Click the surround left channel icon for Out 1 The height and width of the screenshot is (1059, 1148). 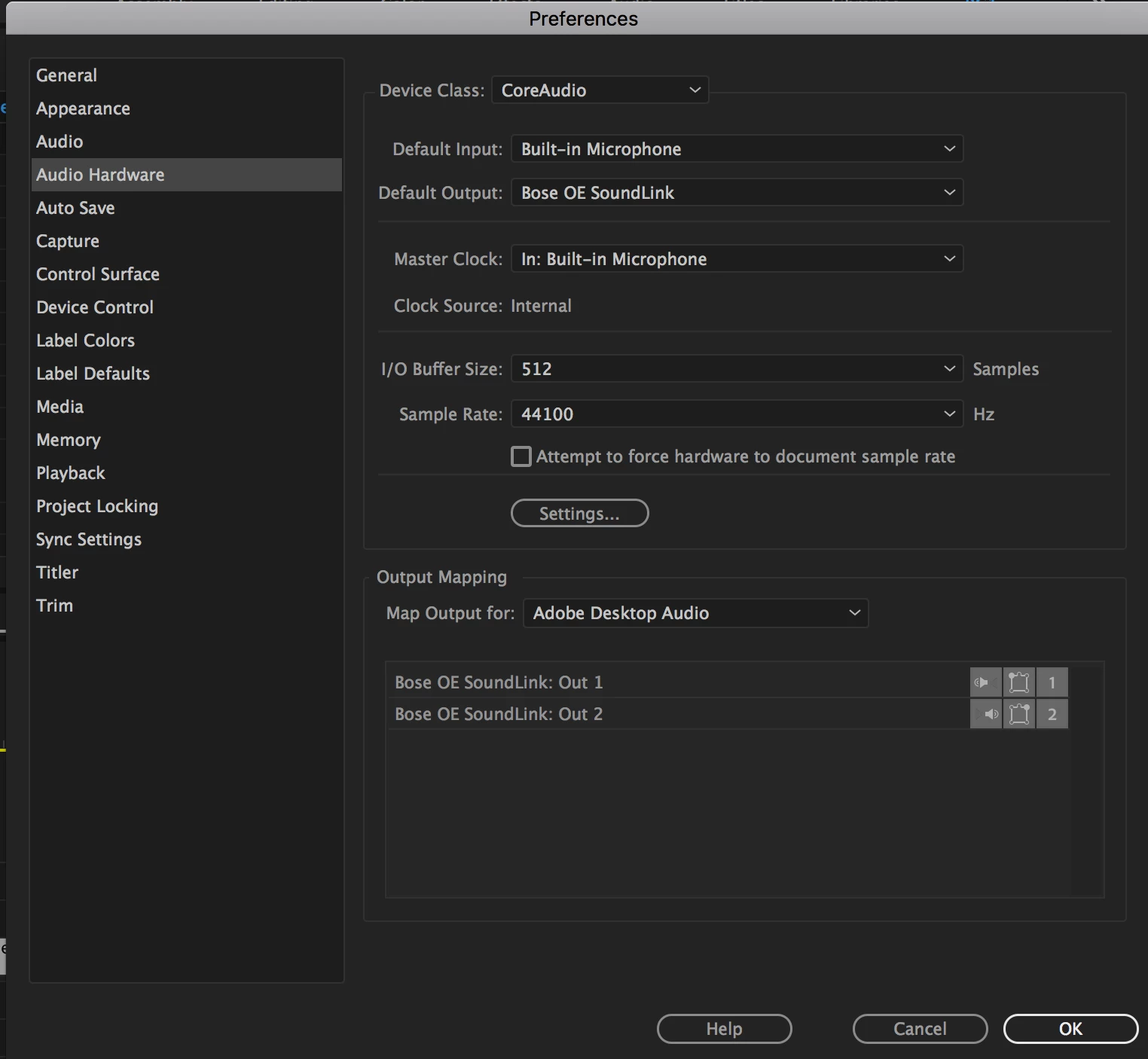[1018, 682]
